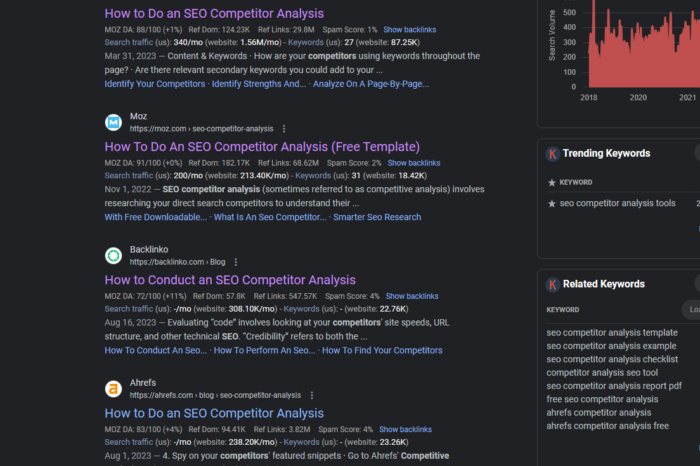
Task: Open the 'Identify Your Competitors' sitelink
Action: point(155,84)
